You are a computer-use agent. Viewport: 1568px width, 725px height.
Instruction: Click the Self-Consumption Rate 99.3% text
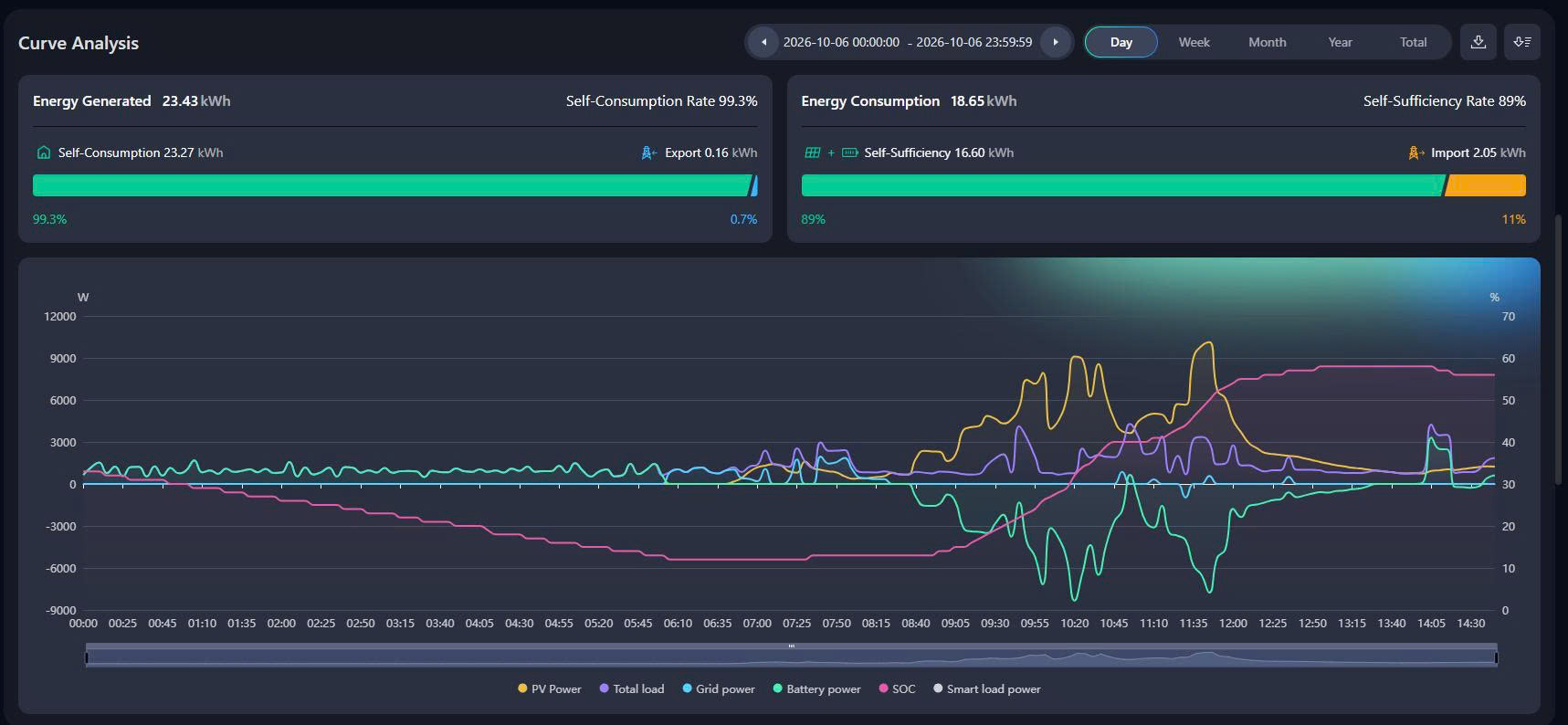pos(661,100)
